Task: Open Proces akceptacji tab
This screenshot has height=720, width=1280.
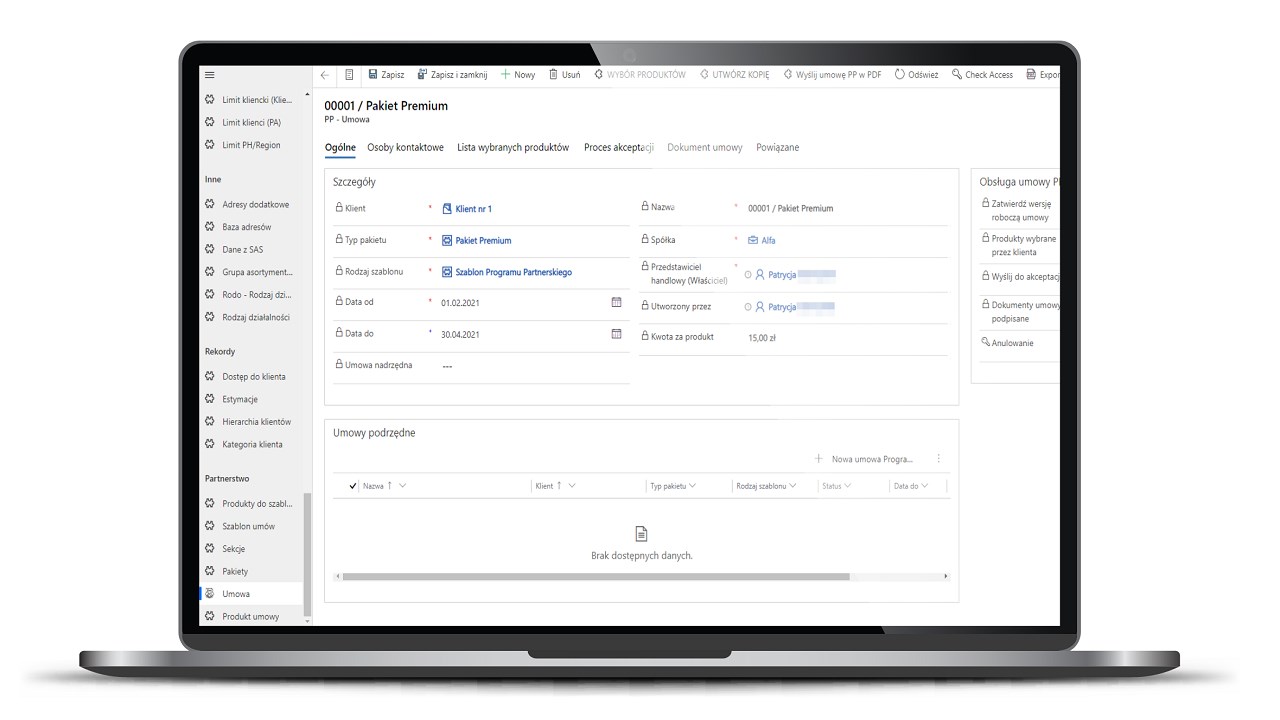Action: coord(619,147)
